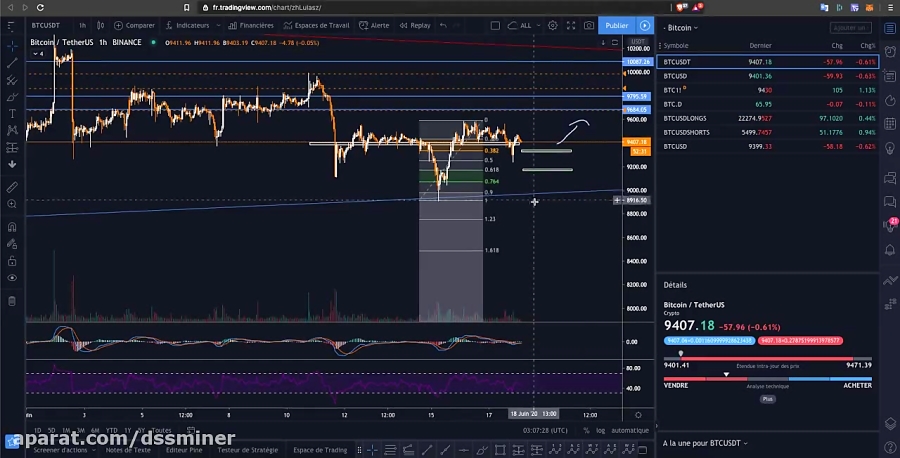Collapse the indicator legend showing 4
Image resolution: width=900 pixels, height=458 pixels.
tap(38, 53)
